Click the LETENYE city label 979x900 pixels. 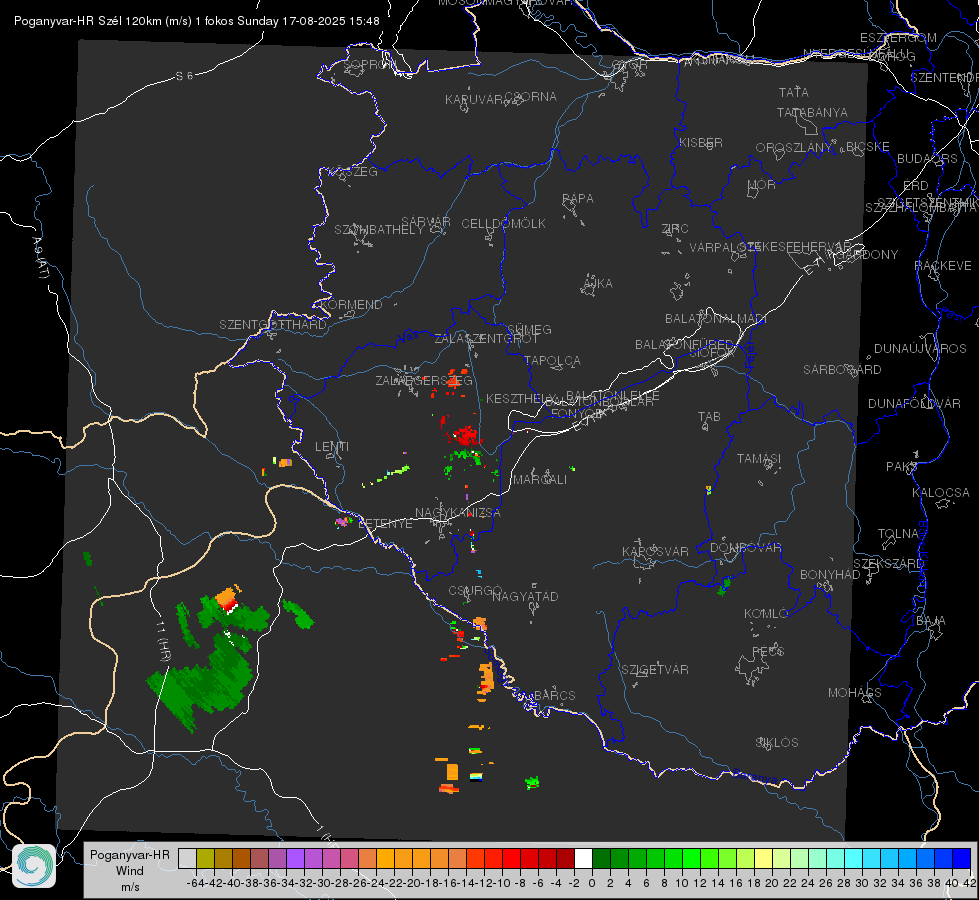385,523
